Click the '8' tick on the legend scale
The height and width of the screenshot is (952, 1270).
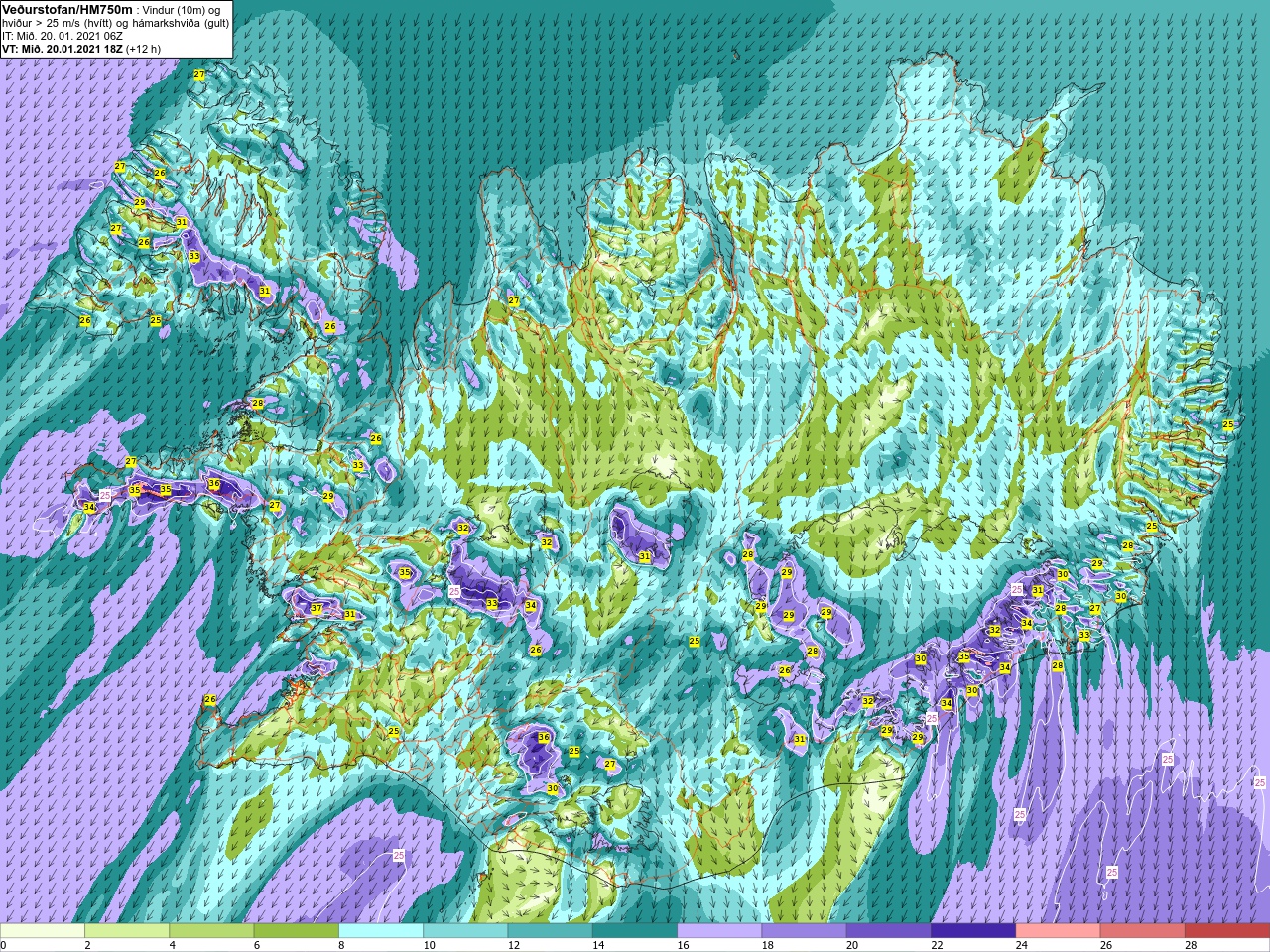[x=342, y=945]
